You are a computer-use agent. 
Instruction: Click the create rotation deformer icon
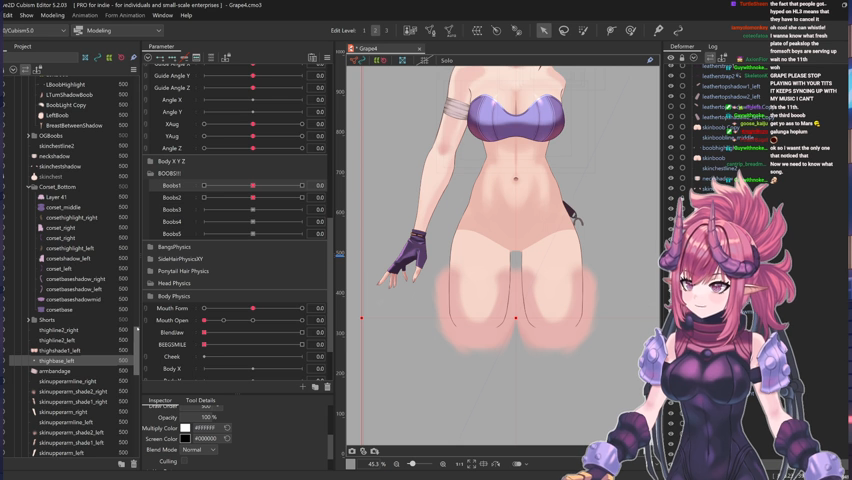[x=496, y=31]
